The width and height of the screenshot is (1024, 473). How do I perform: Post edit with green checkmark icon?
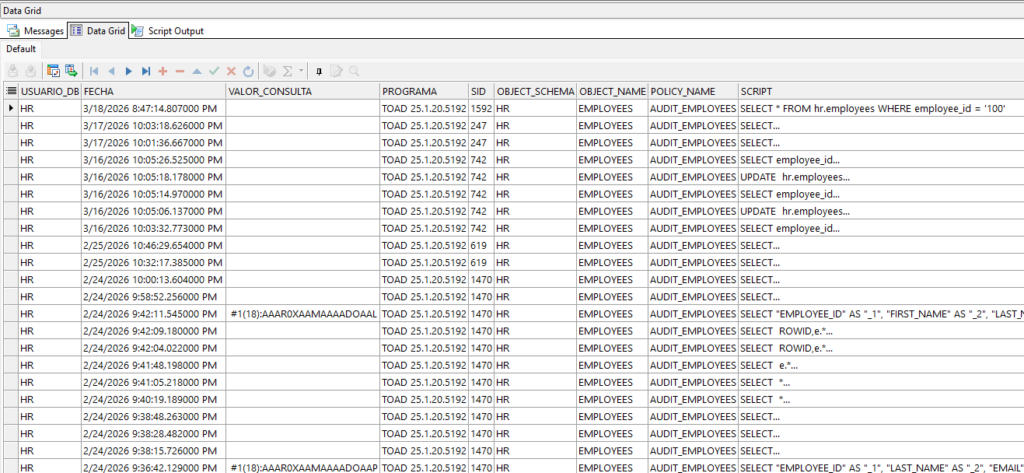(x=214, y=71)
